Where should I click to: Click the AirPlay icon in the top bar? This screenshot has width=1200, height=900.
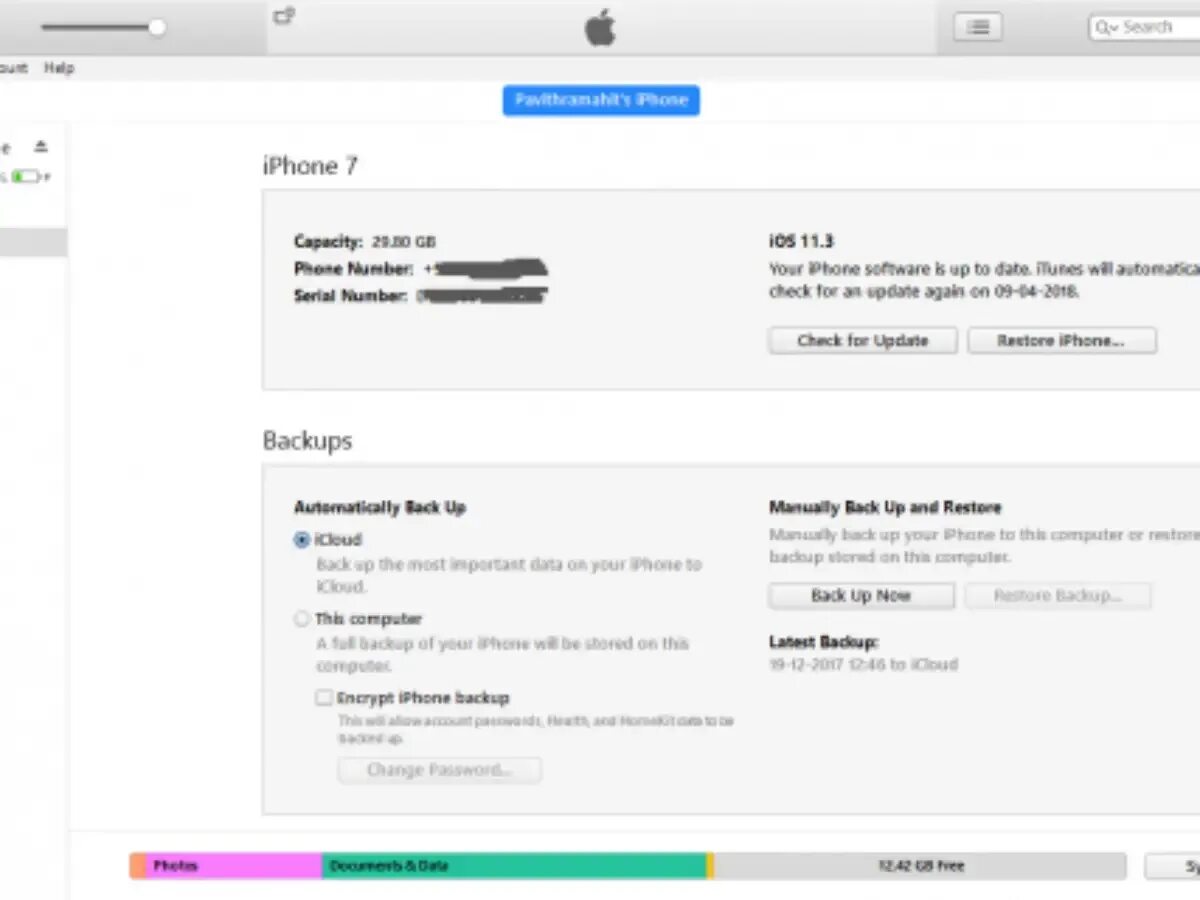pyautogui.click(x=284, y=16)
